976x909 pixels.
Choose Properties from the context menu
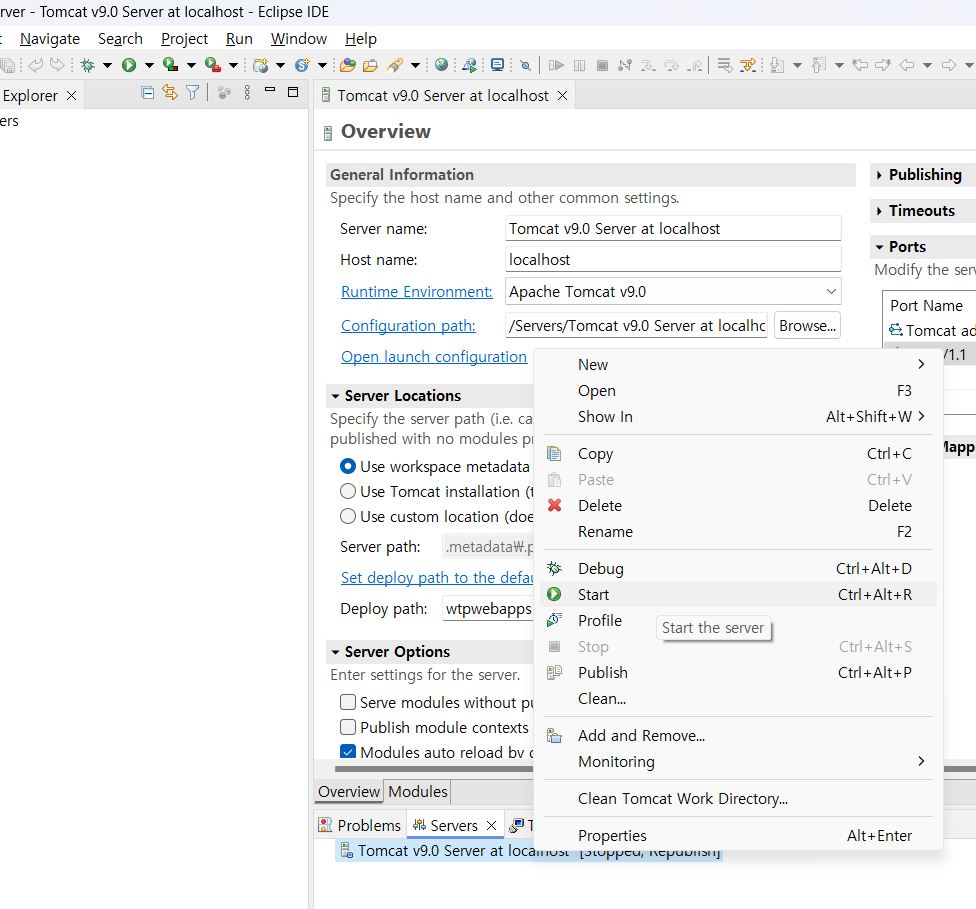tap(739, 836)
